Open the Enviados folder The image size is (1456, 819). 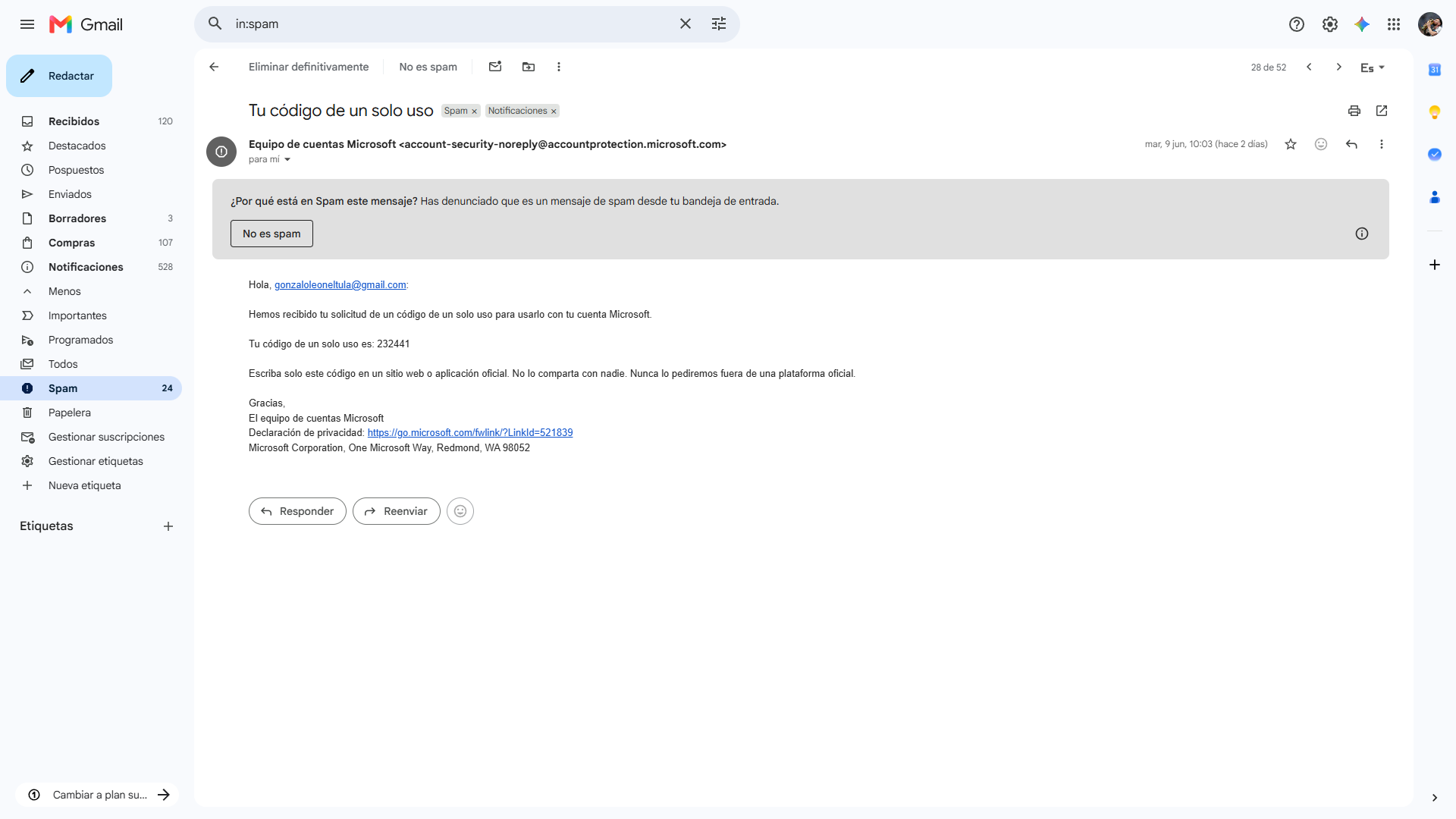(x=91, y=194)
